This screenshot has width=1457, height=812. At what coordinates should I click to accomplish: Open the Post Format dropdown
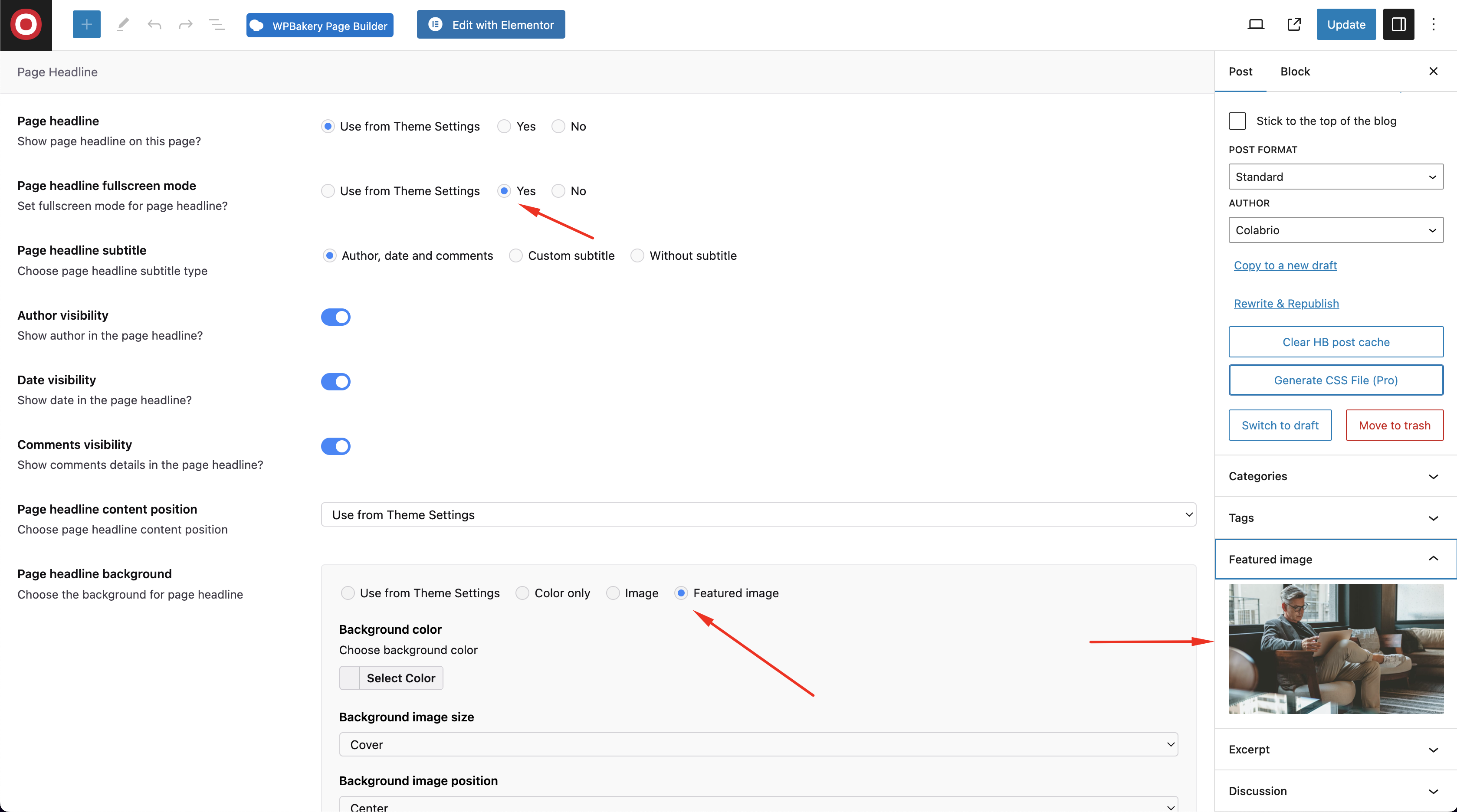[1336, 177]
